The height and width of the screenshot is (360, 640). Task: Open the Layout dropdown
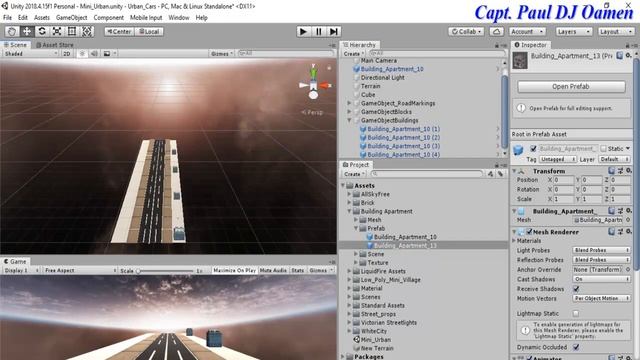click(616, 31)
